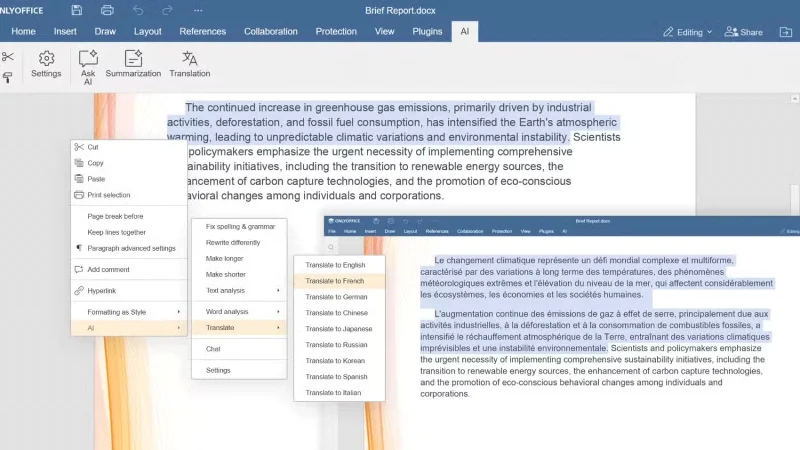Open AI Settings gear icon
The image size is (800, 450).
[46, 64]
